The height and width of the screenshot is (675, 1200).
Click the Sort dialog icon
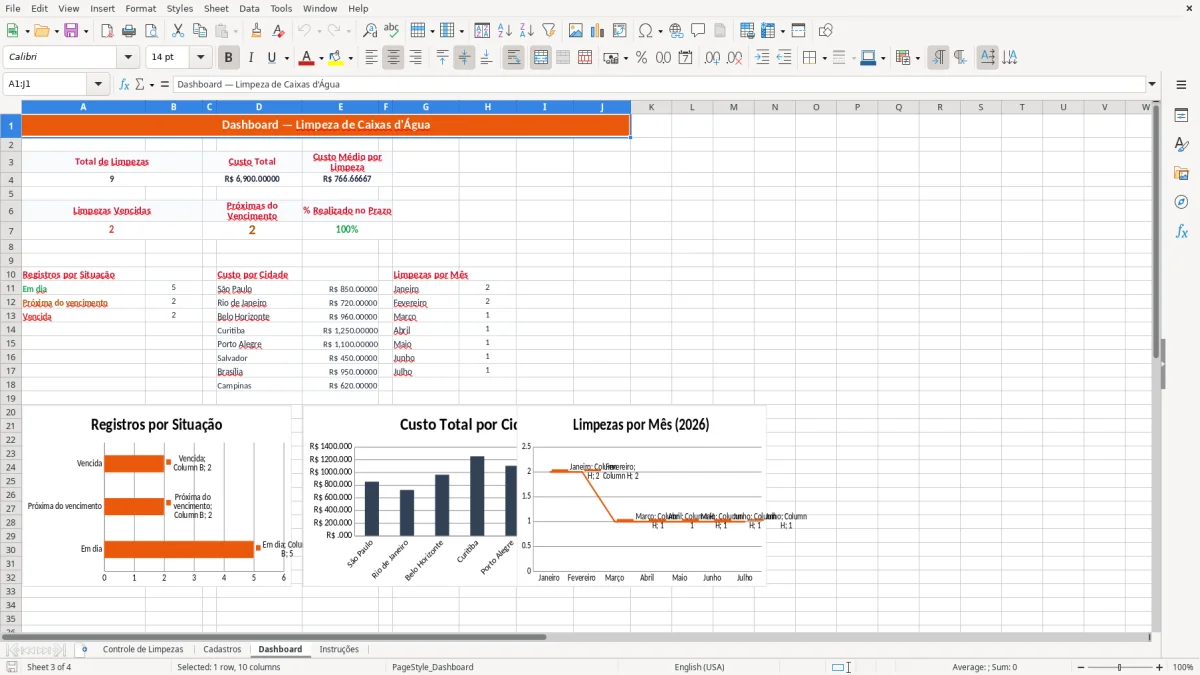click(x=482, y=31)
